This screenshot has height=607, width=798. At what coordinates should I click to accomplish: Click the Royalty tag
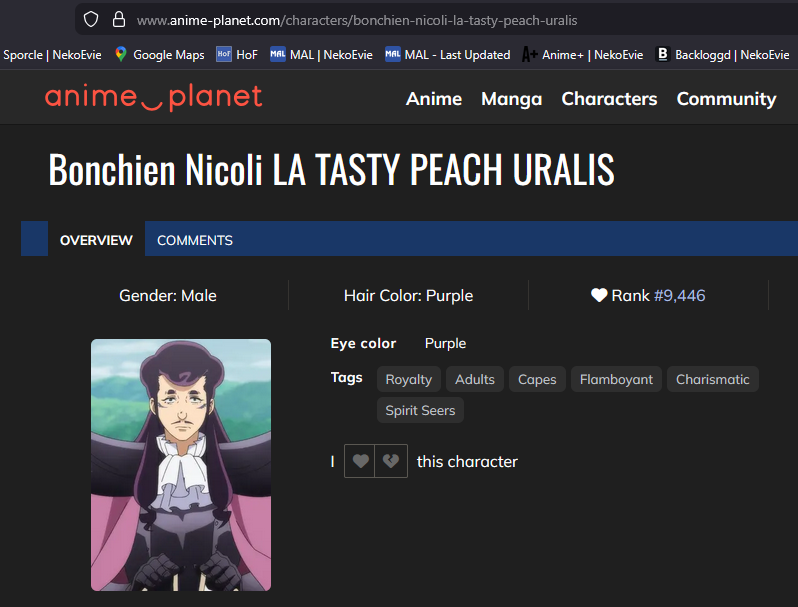pyautogui.click(x=409, y=379)
